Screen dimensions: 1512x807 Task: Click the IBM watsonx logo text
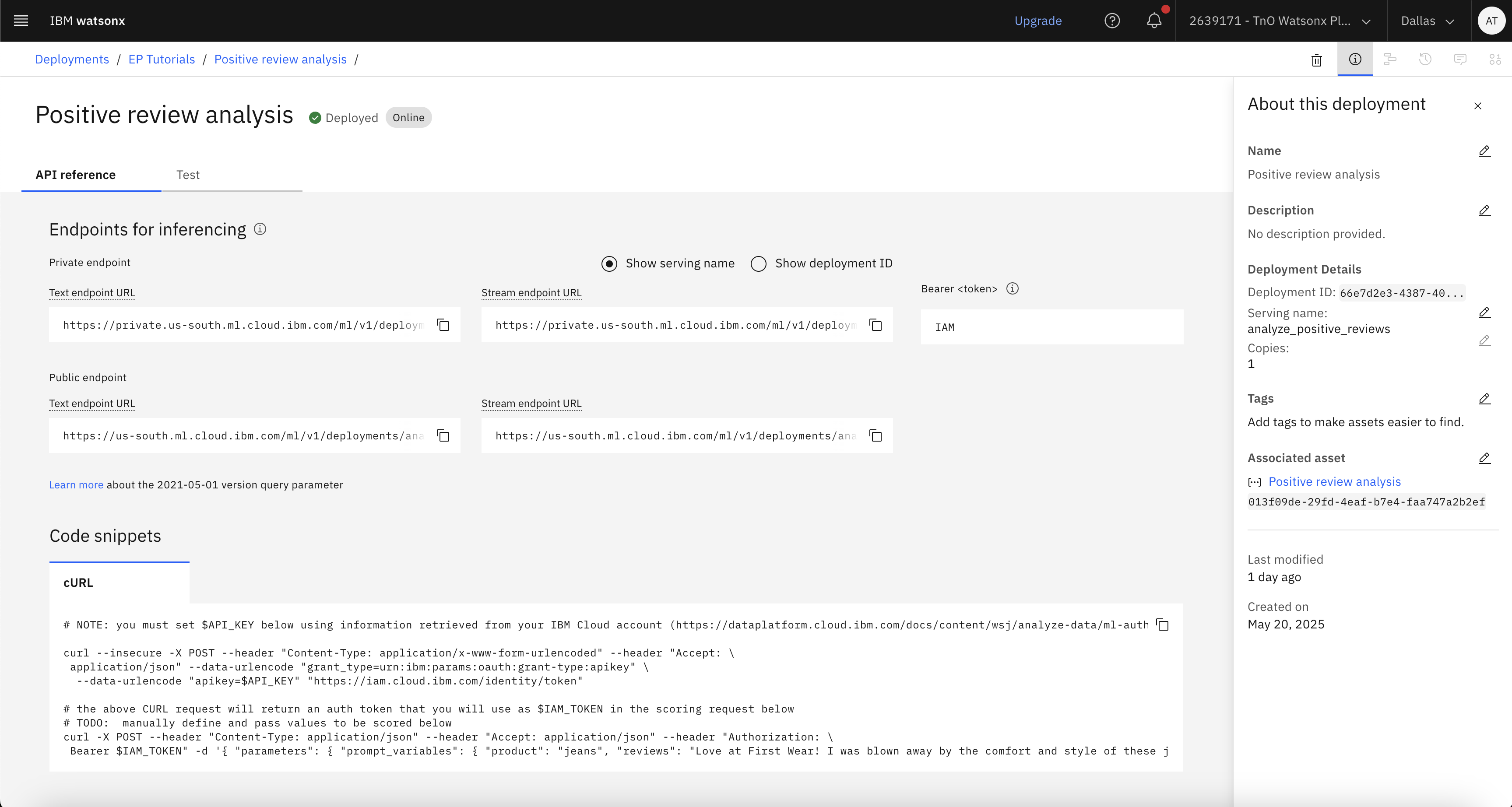pyautogui.click(x=88, y=21)
